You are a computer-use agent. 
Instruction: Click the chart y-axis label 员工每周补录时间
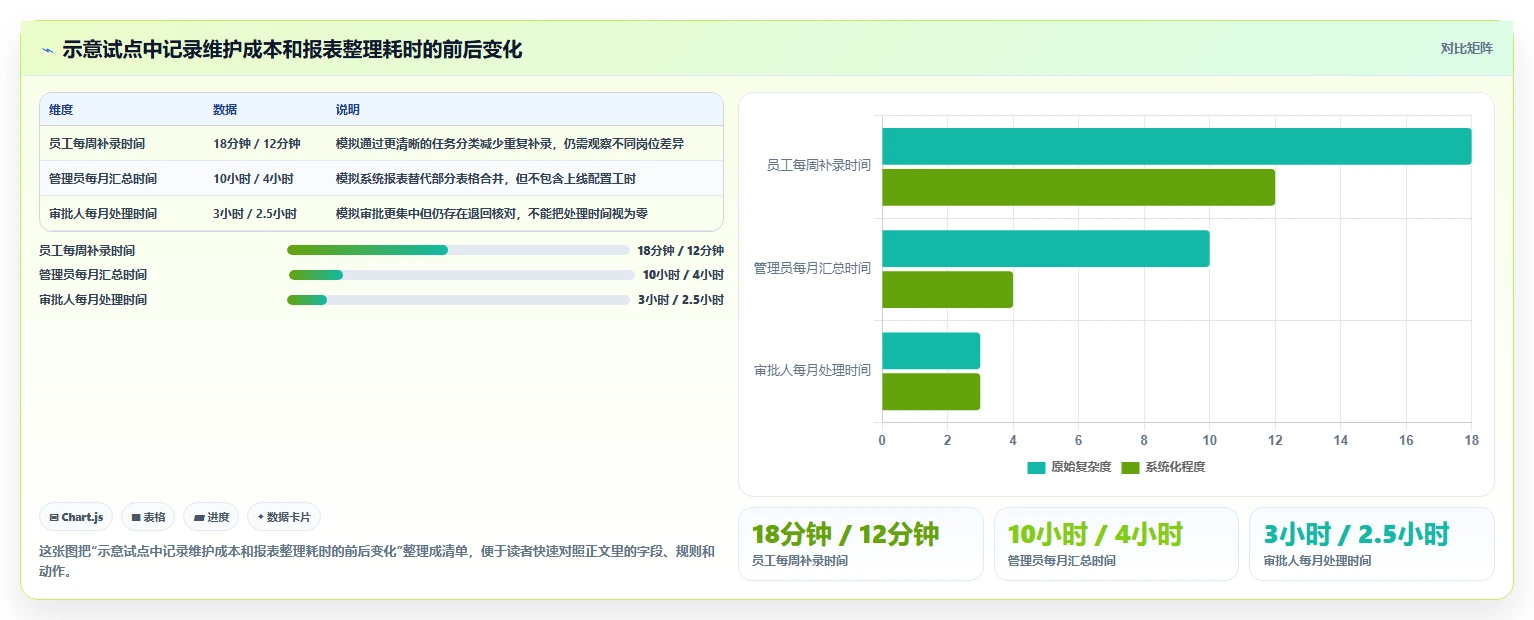819,166
